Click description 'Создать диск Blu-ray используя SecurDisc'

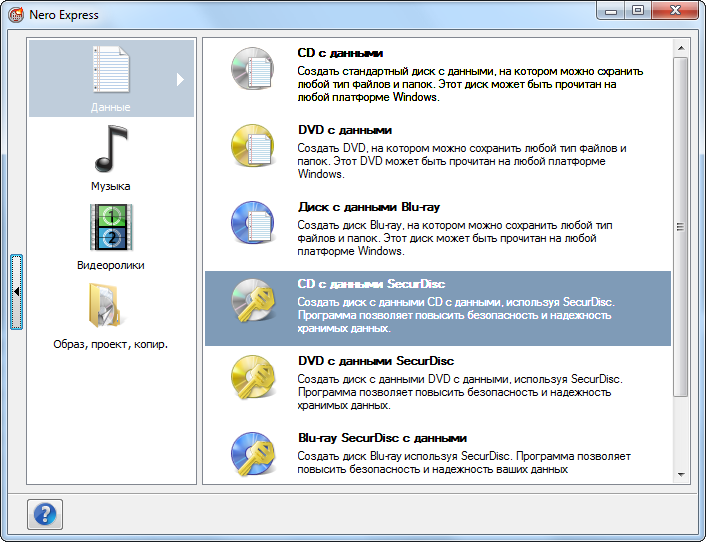[x=464, y=463]
